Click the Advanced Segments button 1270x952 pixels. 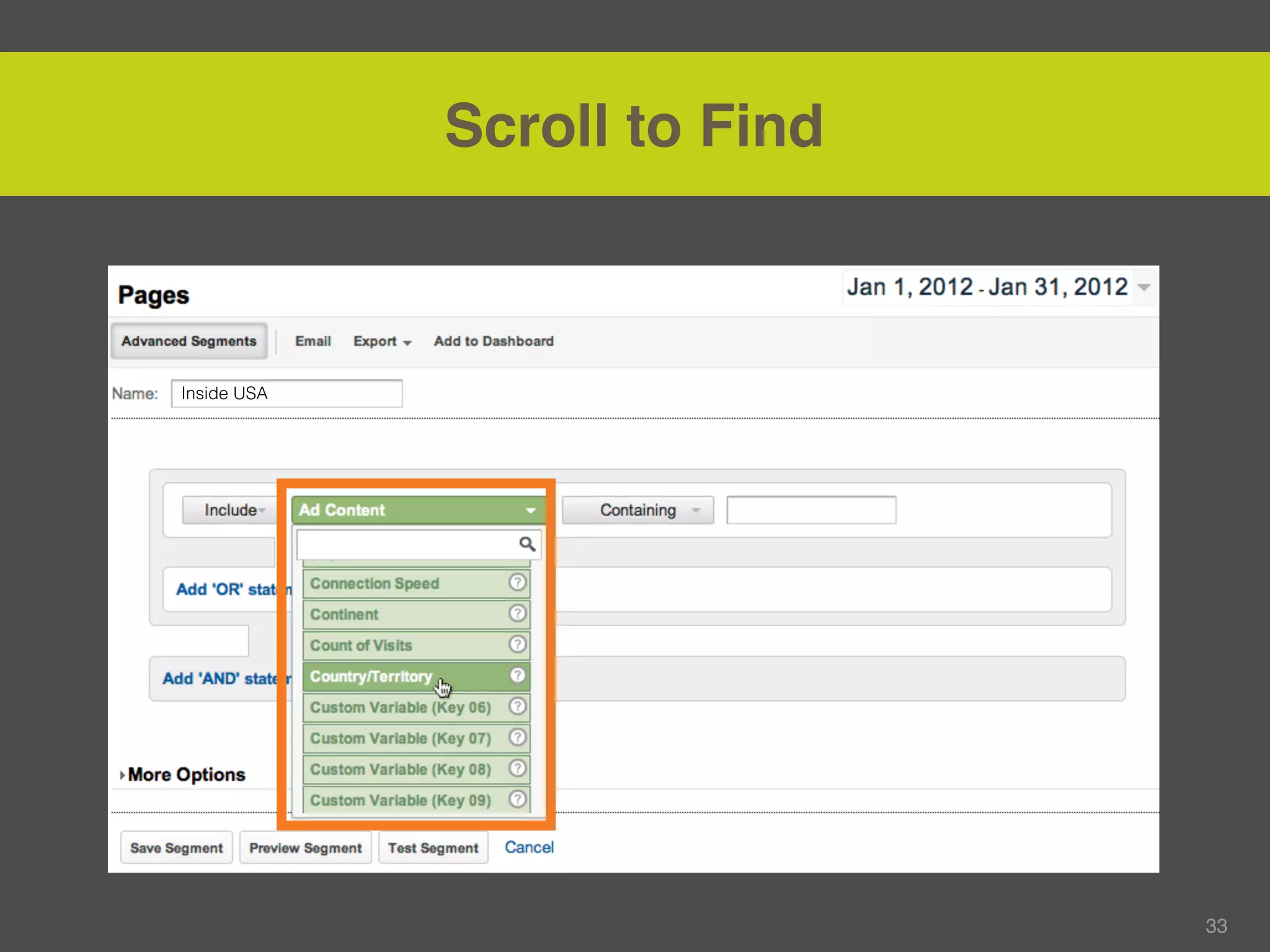[x=189, y=342]
